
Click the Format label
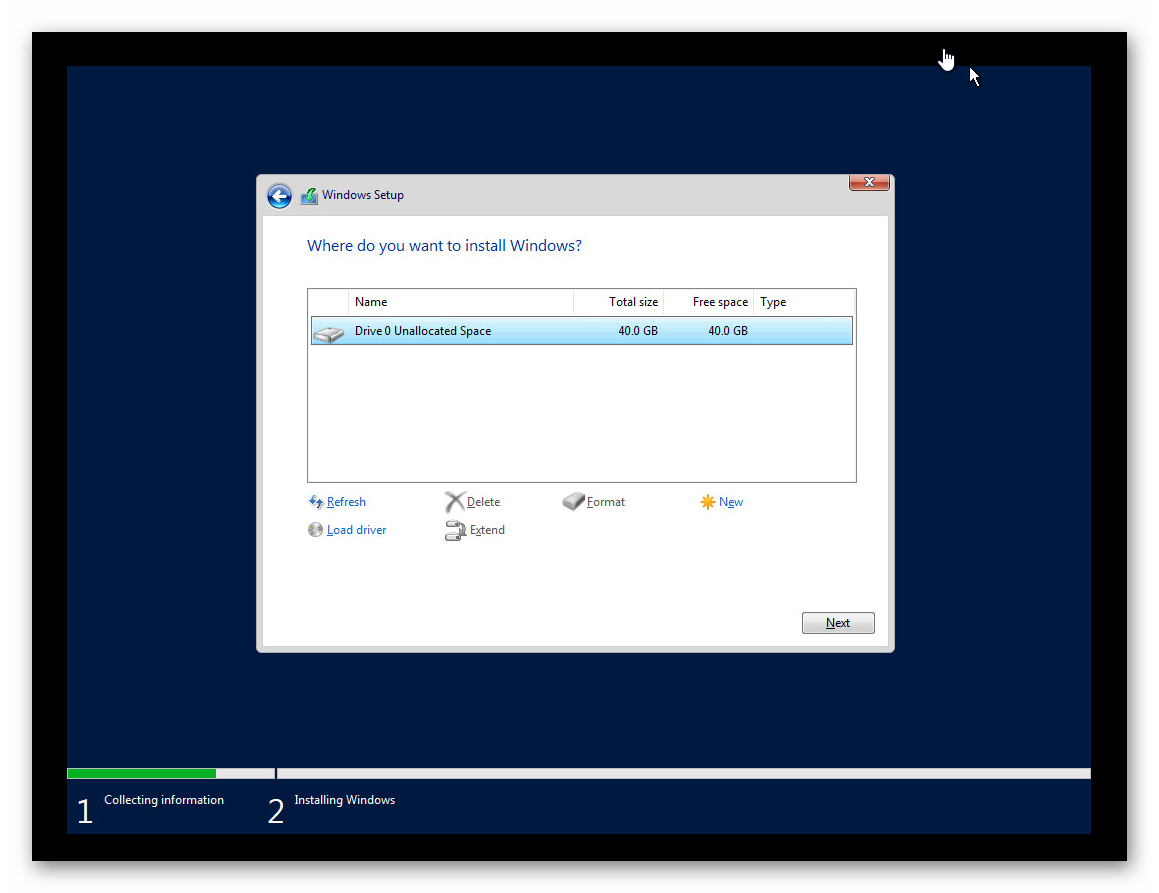click(x=605, y=502)
